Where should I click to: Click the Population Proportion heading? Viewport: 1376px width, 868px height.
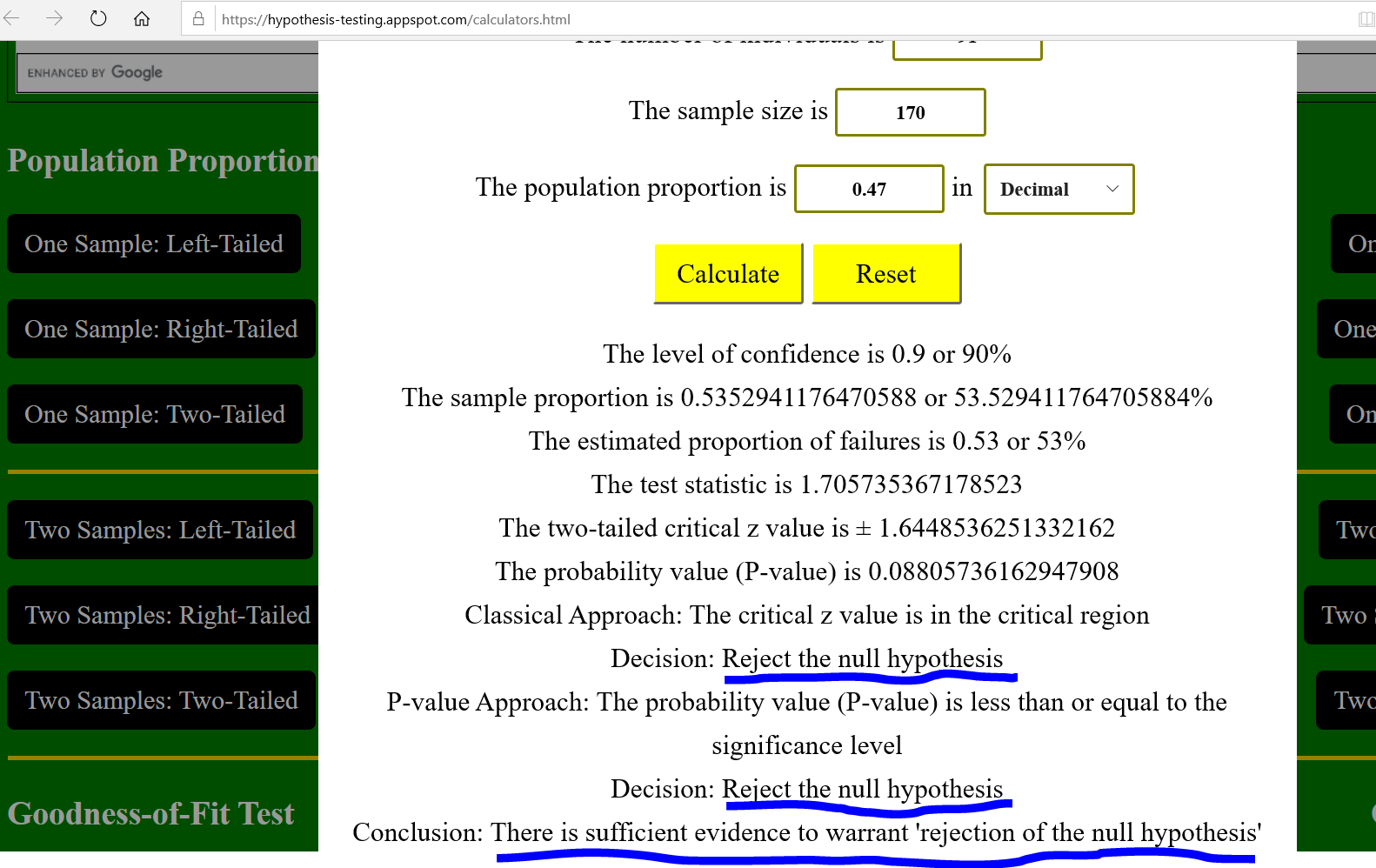click(163, 161)
